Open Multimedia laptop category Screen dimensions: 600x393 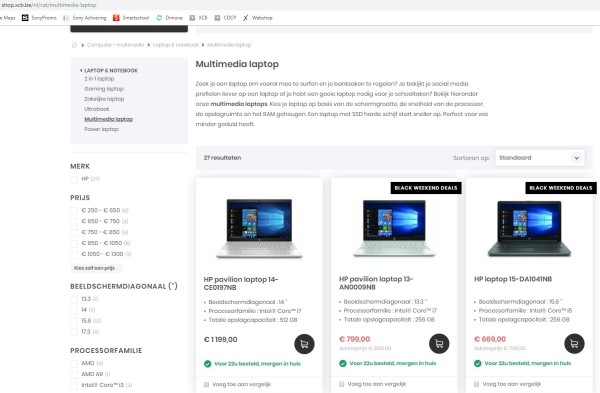(x=108, y=119)
